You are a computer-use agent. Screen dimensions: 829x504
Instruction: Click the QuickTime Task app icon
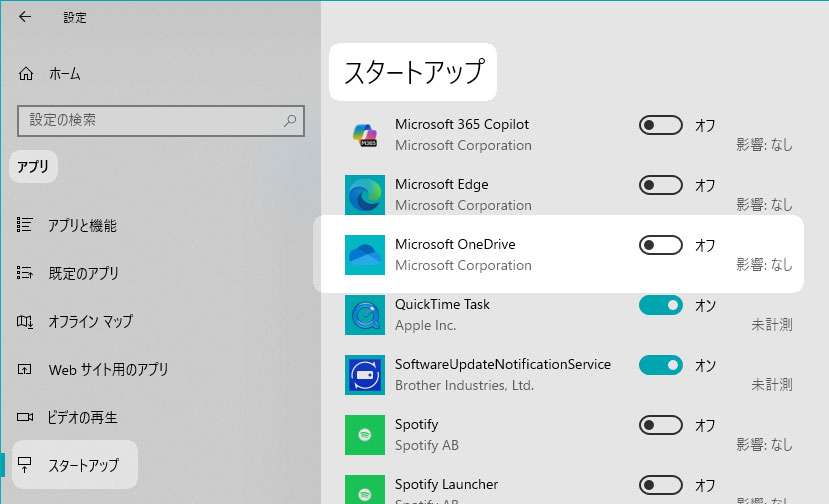tap(365, 315)
